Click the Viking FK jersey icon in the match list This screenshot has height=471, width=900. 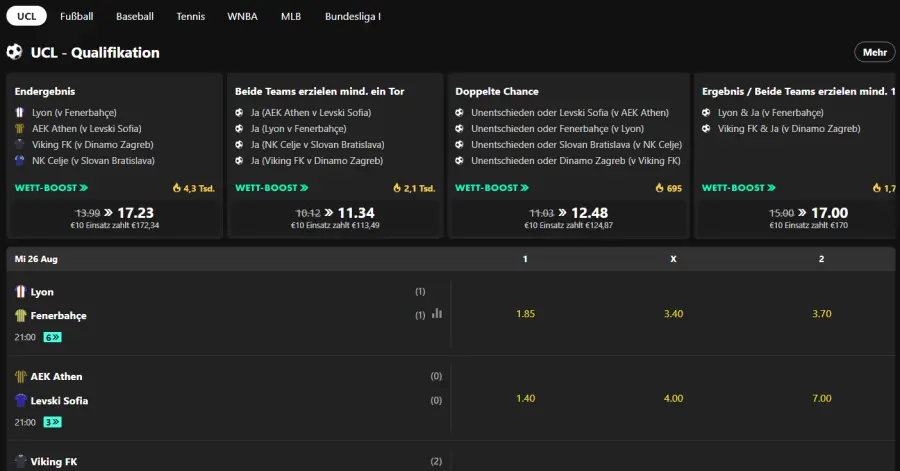[x=21, y=461]
